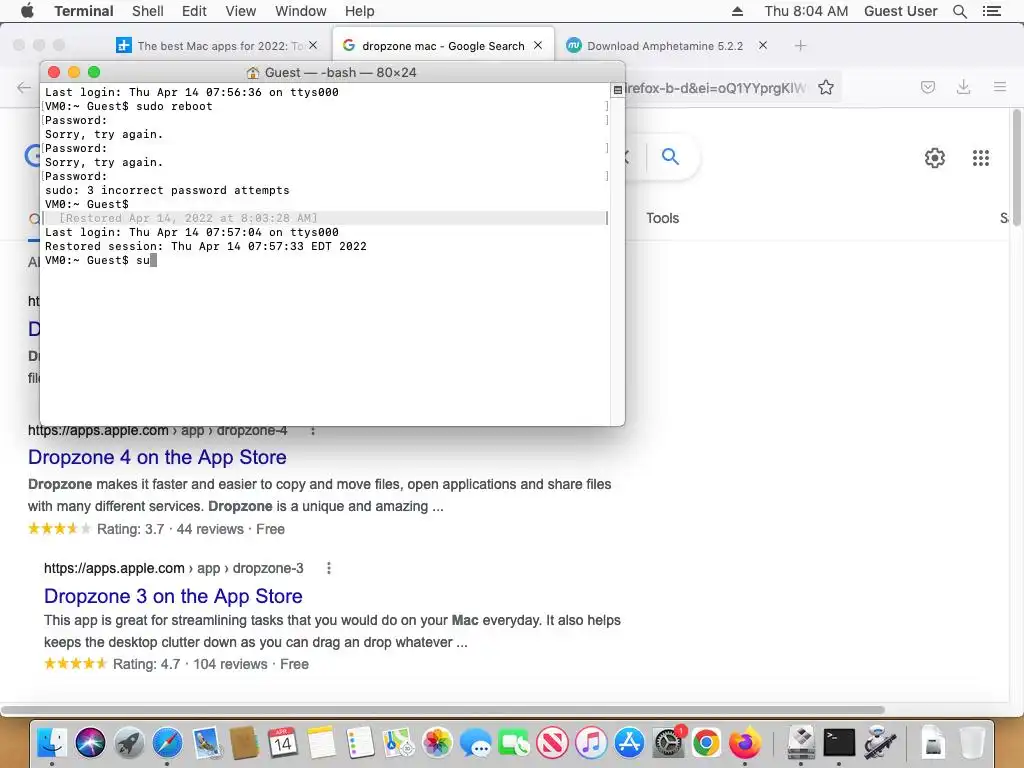Open the Edit menu
1024x768 pixels.
(x=194, y=11)
